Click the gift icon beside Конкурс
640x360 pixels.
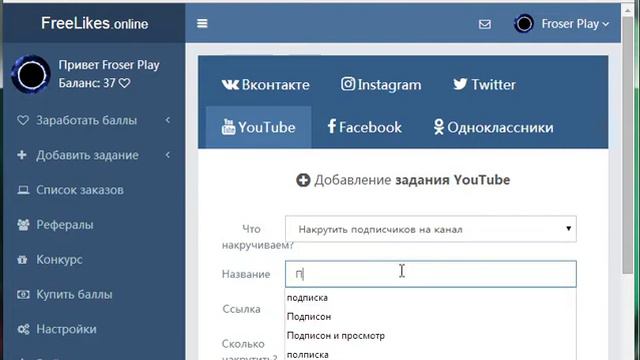point(22,260)
